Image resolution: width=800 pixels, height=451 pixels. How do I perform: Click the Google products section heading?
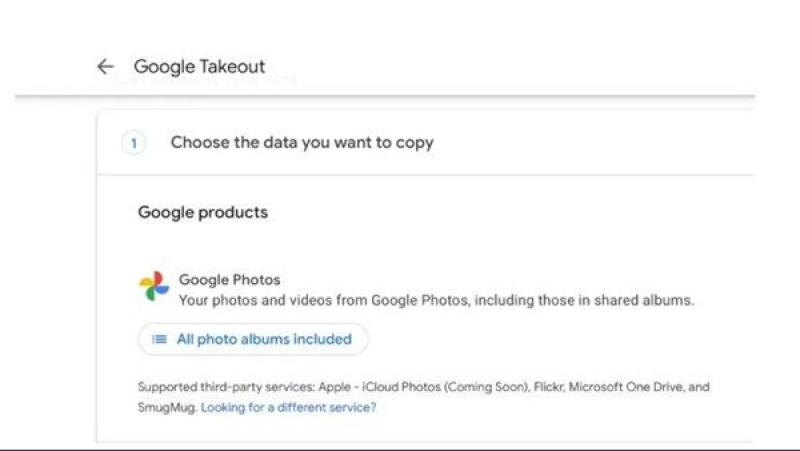(x=203, y=212)
